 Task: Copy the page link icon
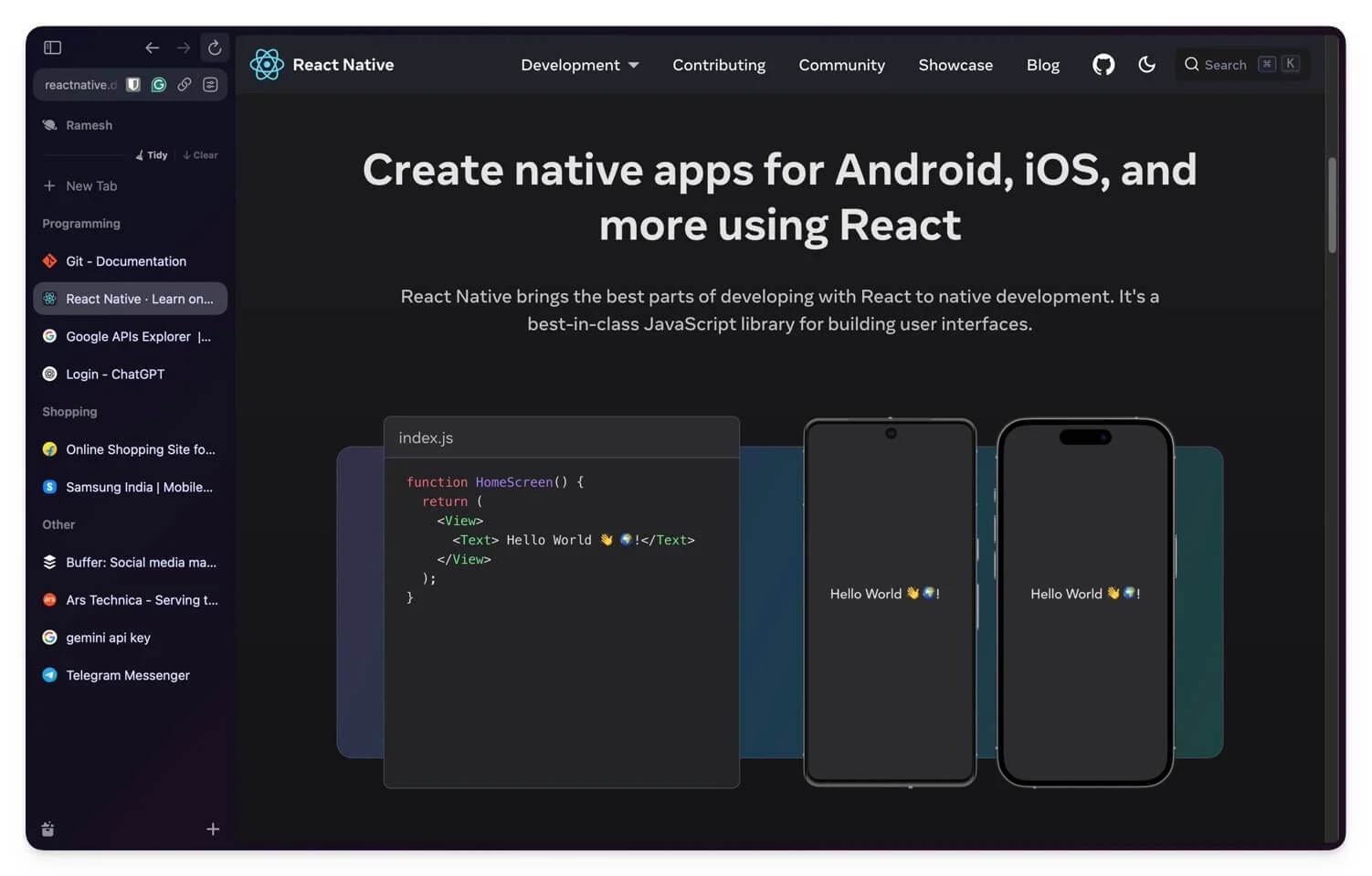click(x=185, y=85)
